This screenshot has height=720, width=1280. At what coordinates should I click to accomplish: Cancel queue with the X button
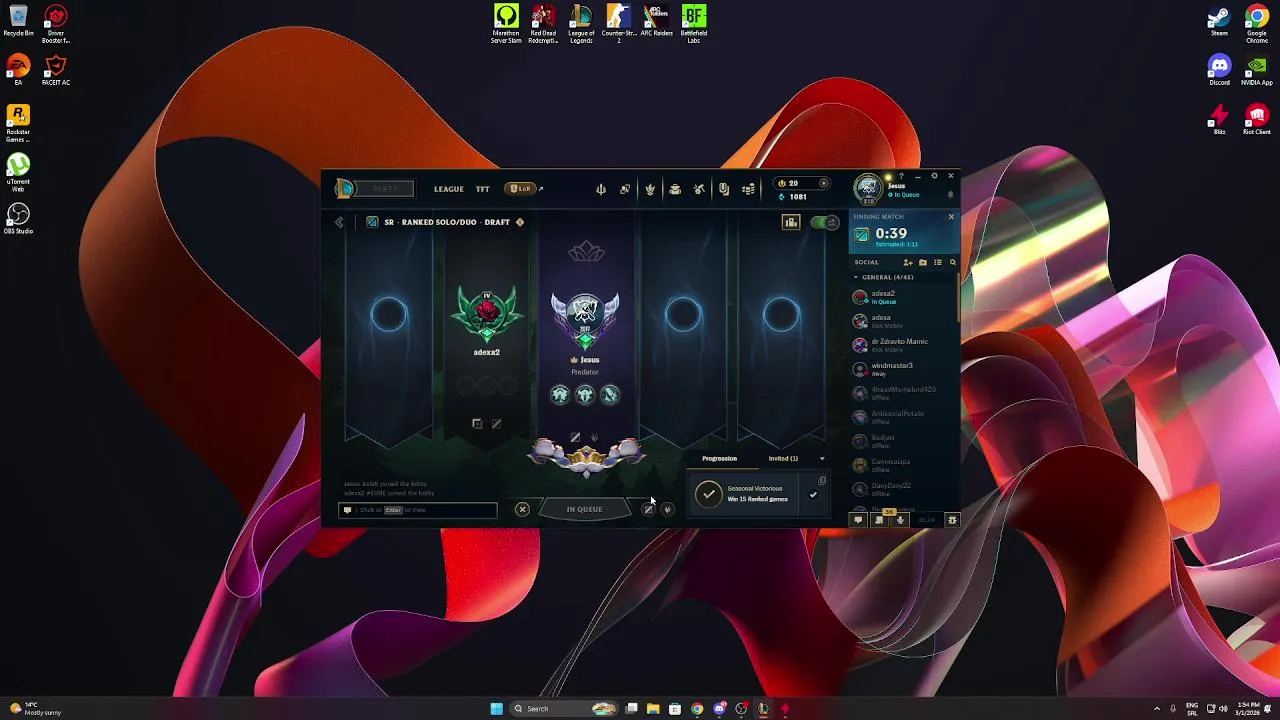(522, 509)
